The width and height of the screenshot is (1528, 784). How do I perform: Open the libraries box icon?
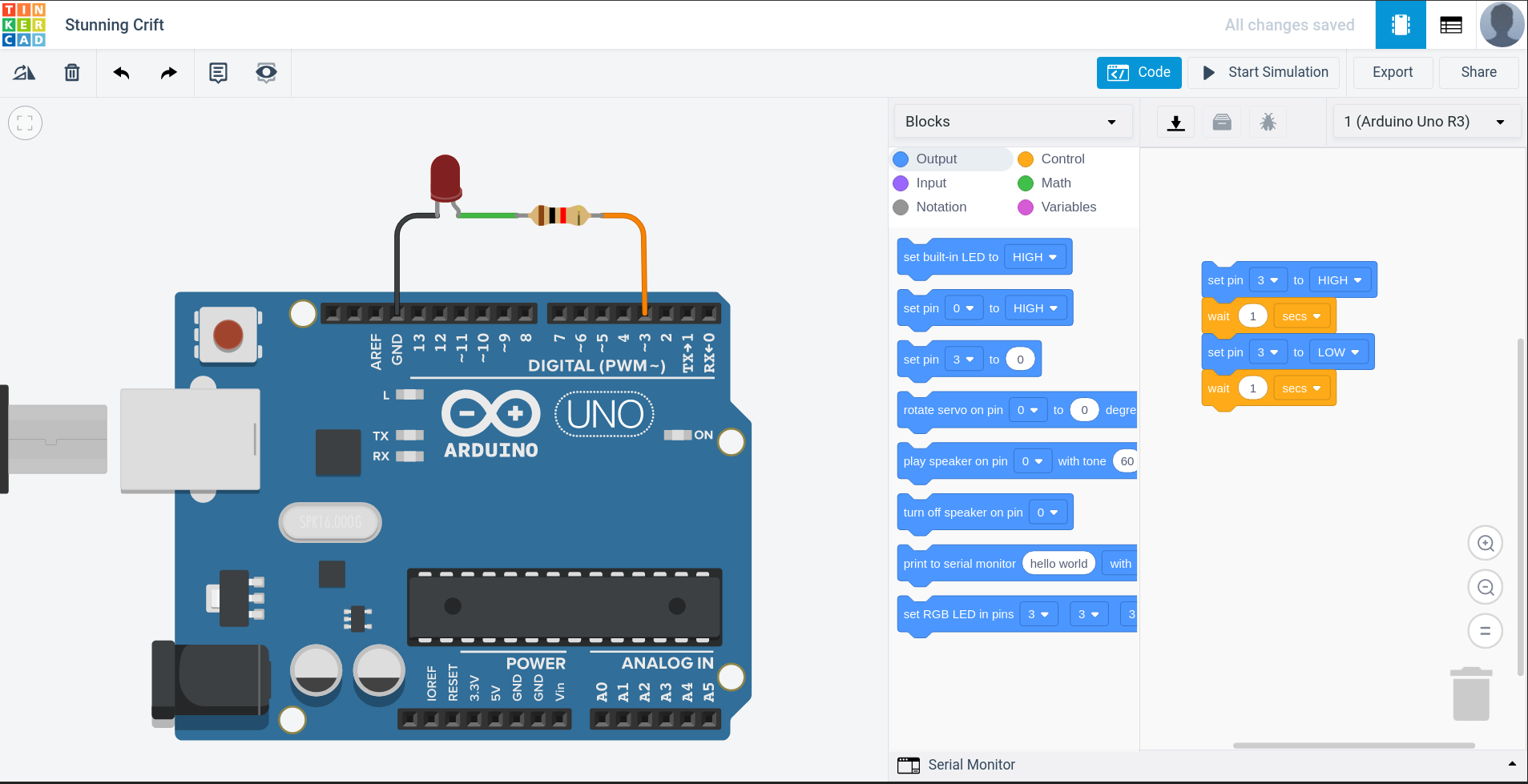pos(1222,123)
